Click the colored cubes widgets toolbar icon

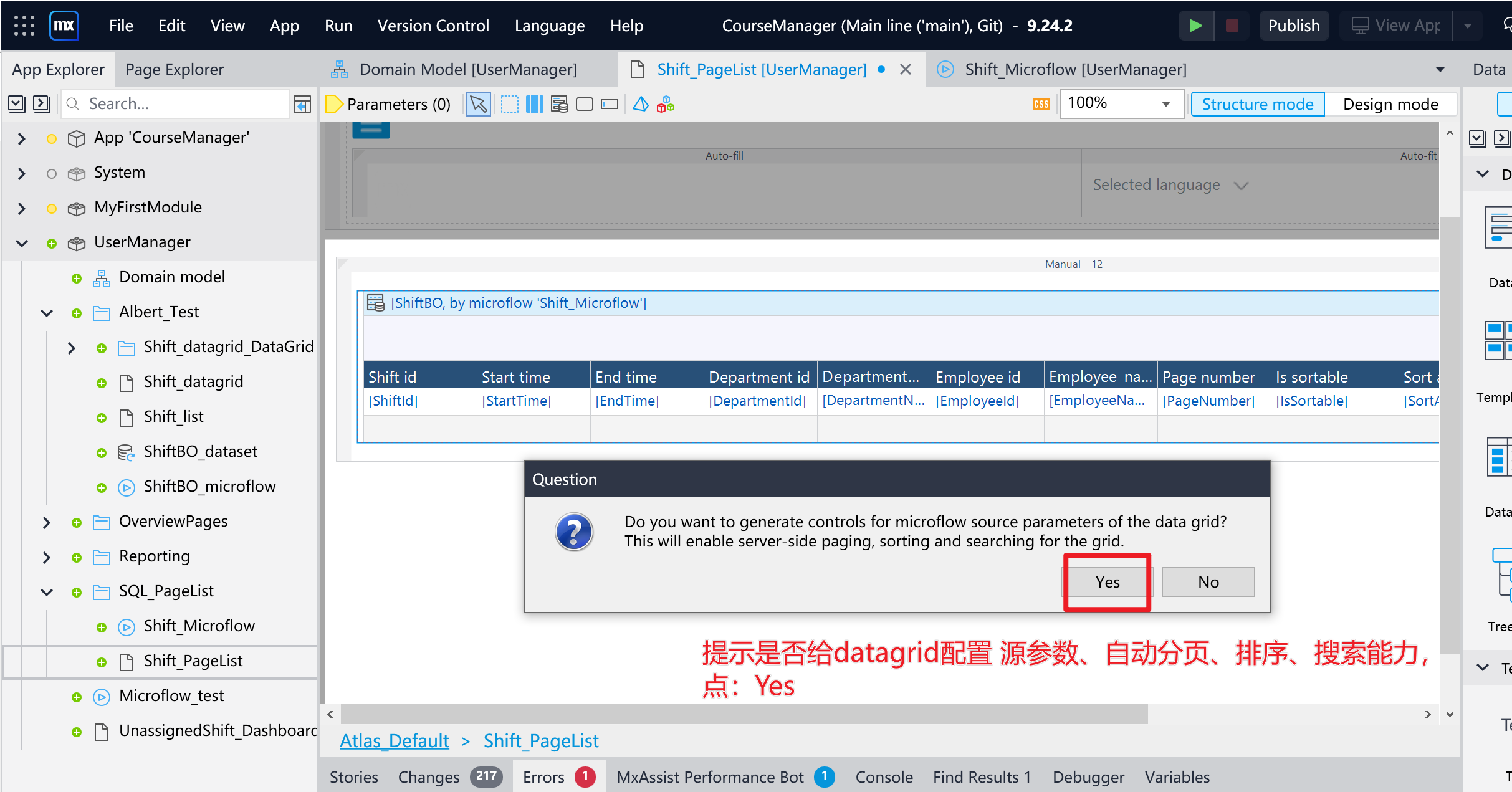(x=666, y=104)
